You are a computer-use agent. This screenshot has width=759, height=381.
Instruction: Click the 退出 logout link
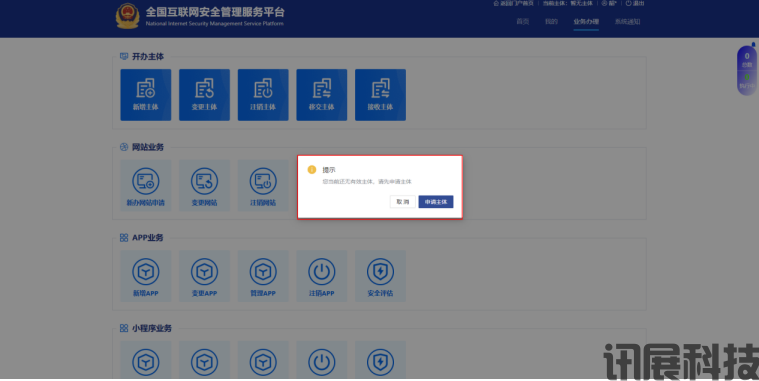635,3
